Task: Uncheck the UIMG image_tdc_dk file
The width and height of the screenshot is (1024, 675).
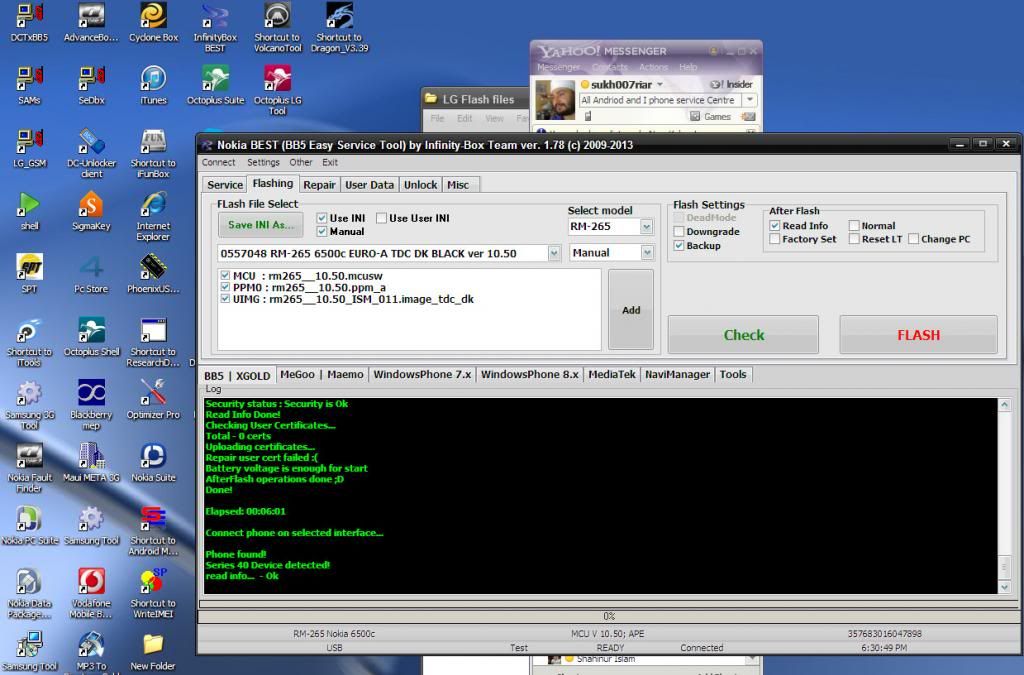Action: click(x=225, y=299)
